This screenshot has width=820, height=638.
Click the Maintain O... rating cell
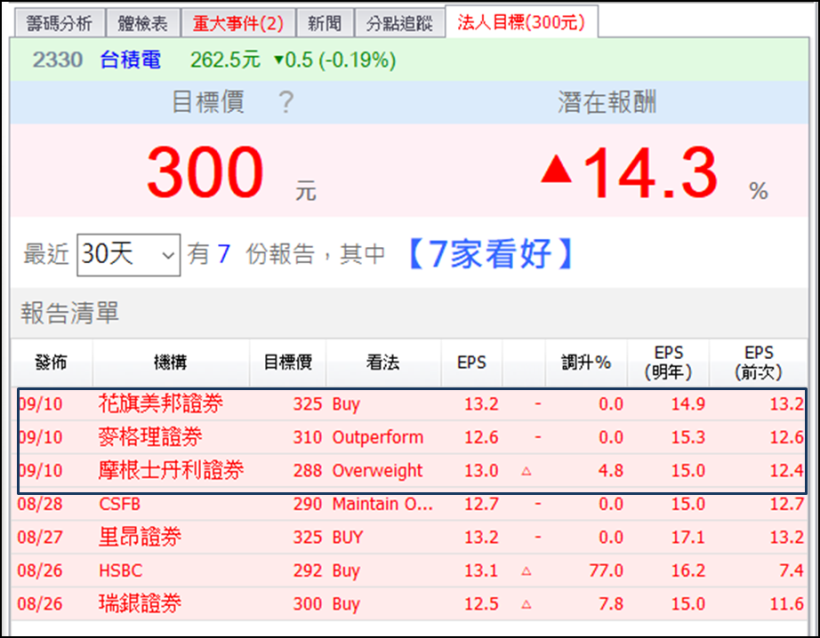pos(382,504)
